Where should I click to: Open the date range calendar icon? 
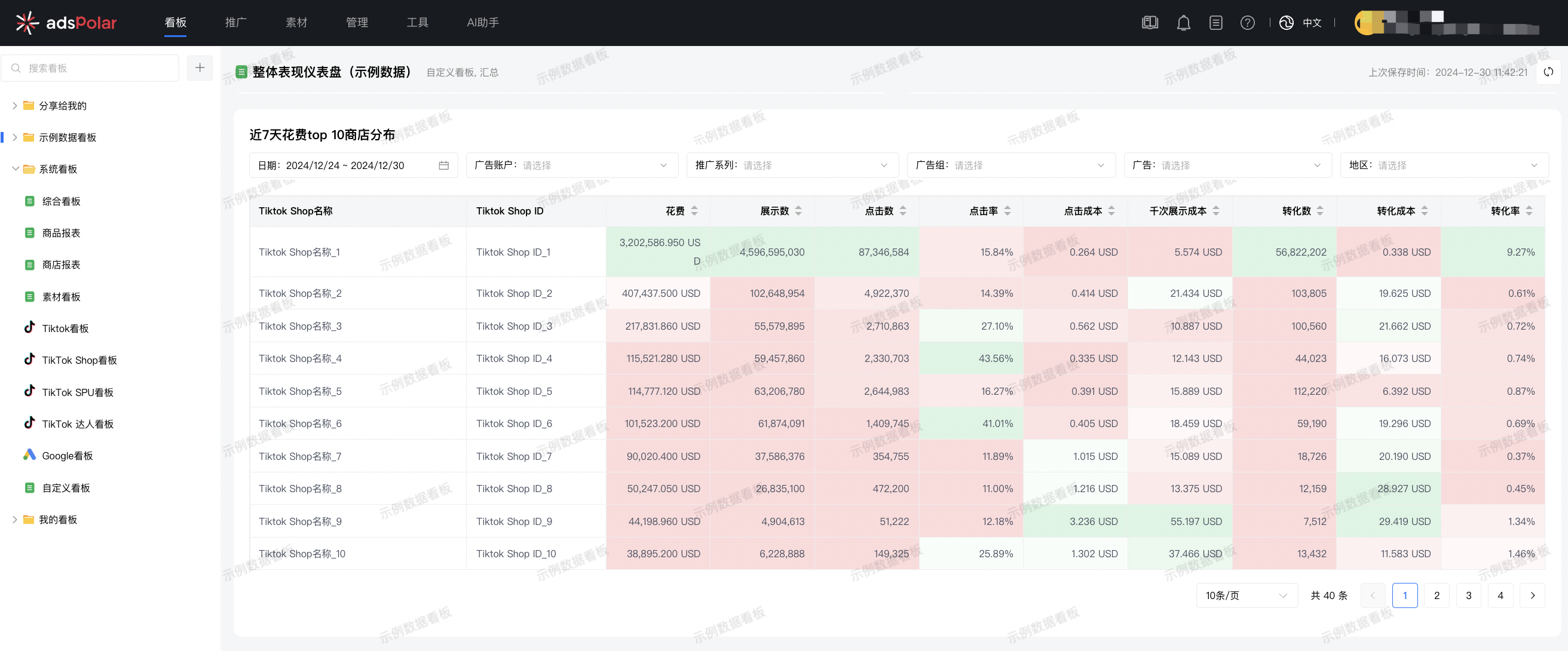pyautogui.click(x=444, y=165)
